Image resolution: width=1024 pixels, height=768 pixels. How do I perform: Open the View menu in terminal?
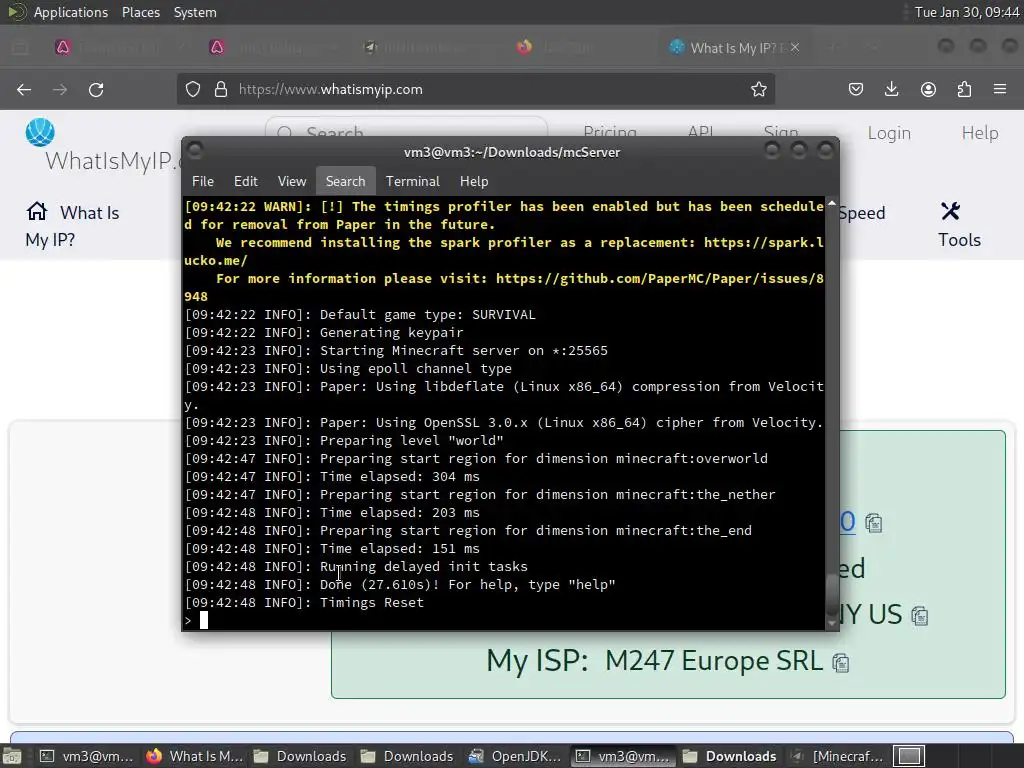pos(291,182)
